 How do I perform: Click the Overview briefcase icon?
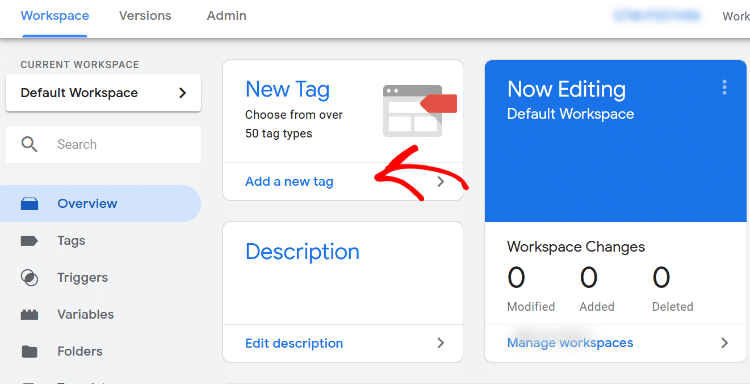pos(29,204)
